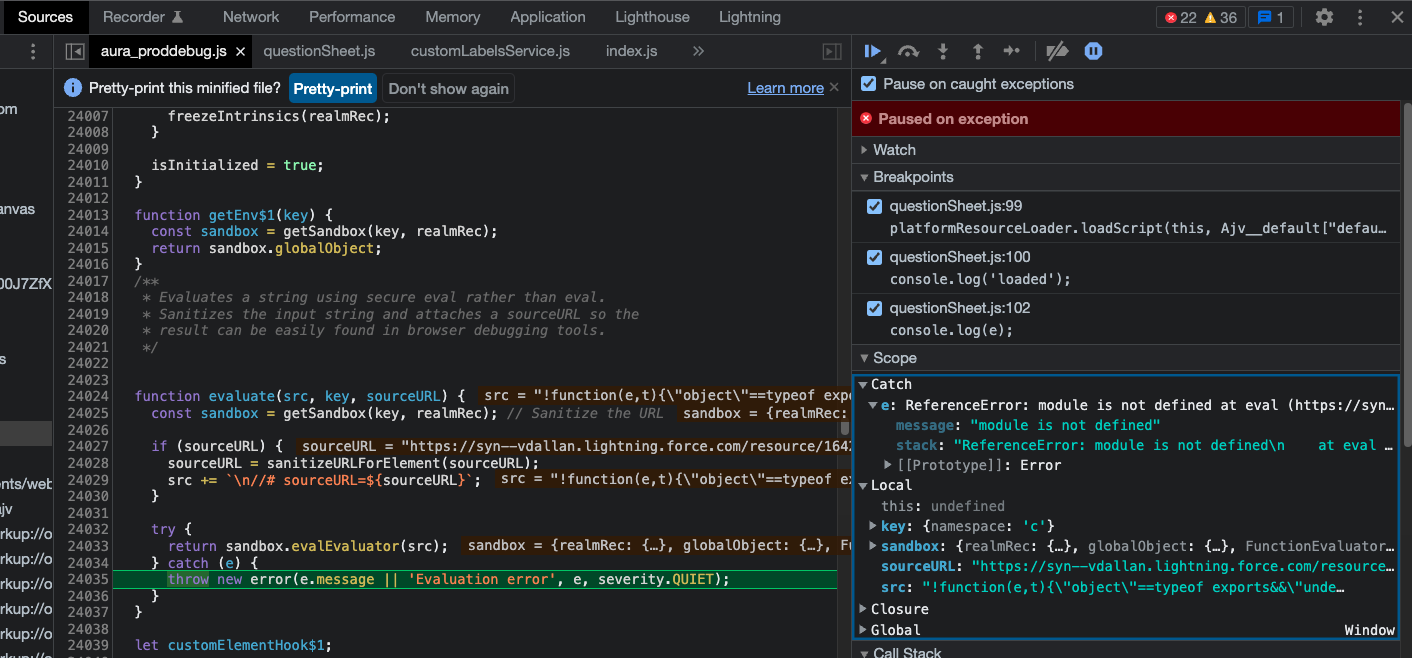
Task: Select the stack: ReferenceError row in Catch scope
Action: [x=1145, y=445]
